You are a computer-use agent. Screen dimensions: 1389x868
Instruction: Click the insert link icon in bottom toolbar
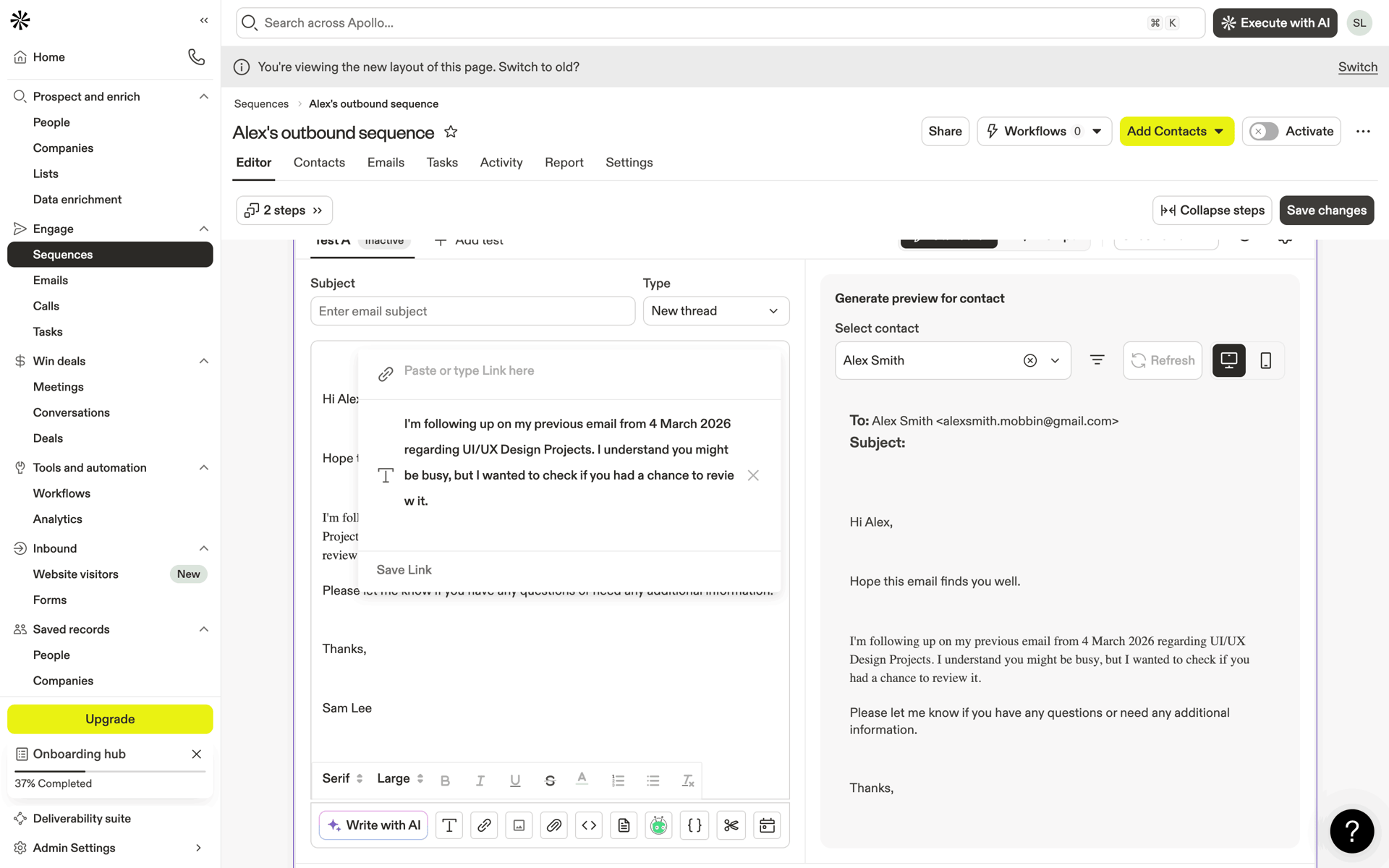(x=484, y=825)
